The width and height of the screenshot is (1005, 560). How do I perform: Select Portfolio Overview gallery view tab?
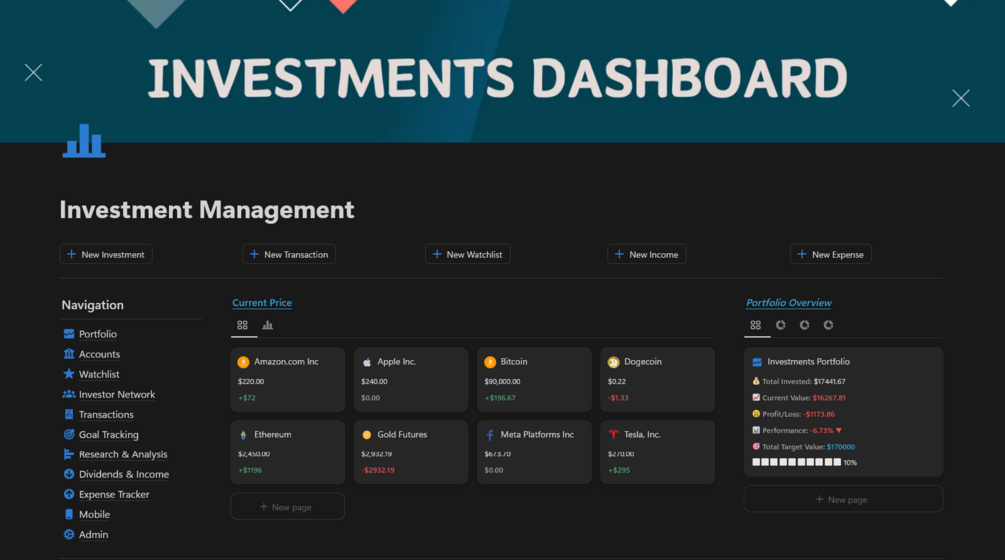756,325
